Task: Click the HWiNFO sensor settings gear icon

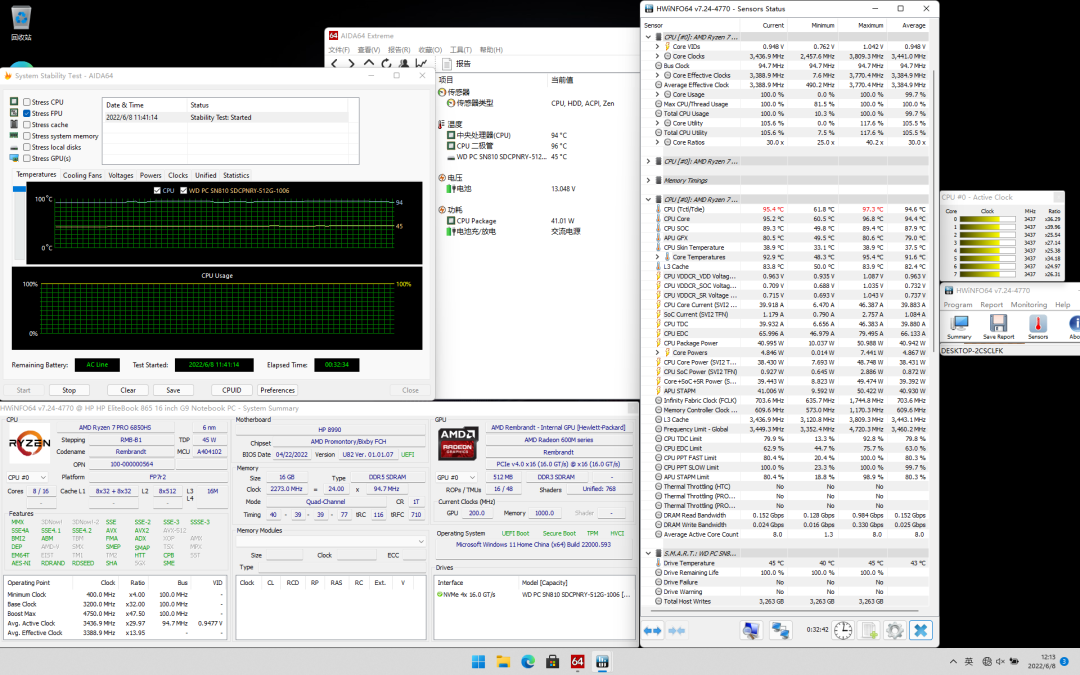Action: (x=894, y=630)
